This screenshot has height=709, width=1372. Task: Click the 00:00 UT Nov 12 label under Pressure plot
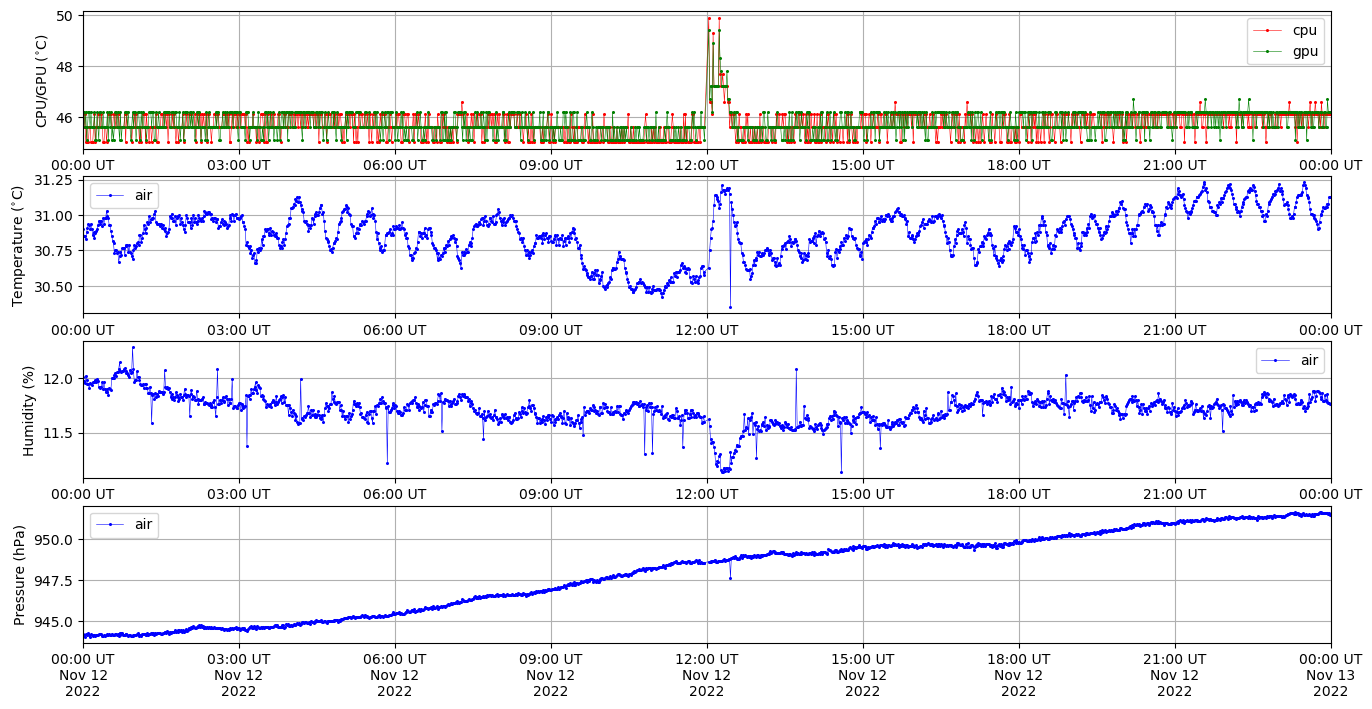(83, 675)
